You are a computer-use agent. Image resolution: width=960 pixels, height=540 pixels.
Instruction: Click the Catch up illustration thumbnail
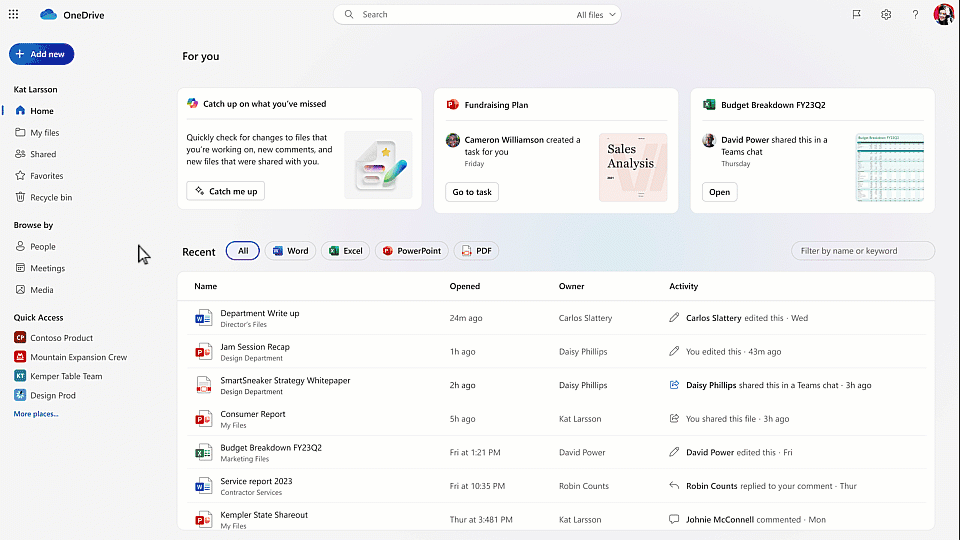(378, 165)
